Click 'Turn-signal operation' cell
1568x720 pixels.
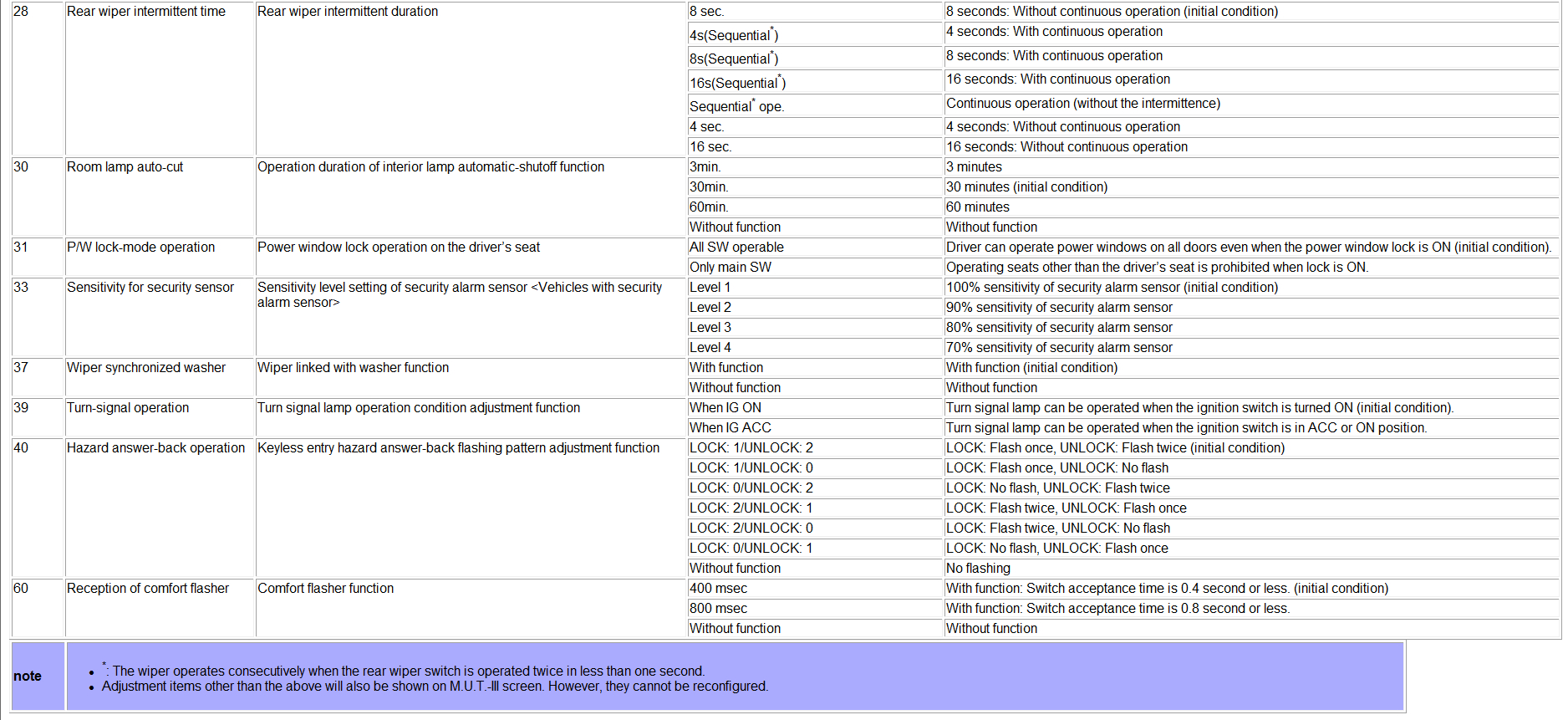click(160, 418)
